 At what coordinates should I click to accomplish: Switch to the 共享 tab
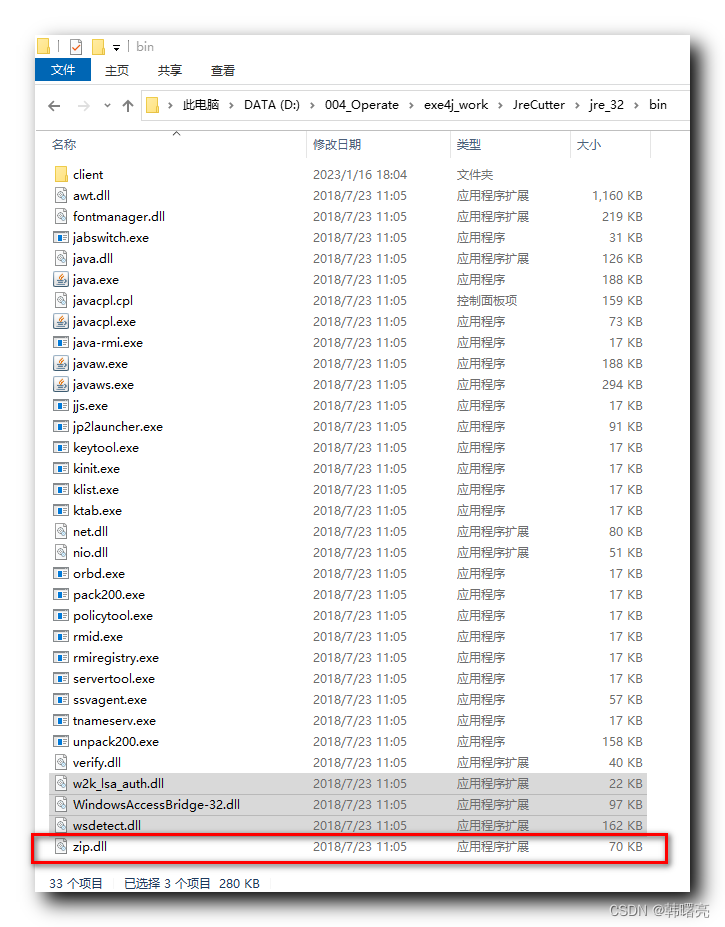[170, 70]
